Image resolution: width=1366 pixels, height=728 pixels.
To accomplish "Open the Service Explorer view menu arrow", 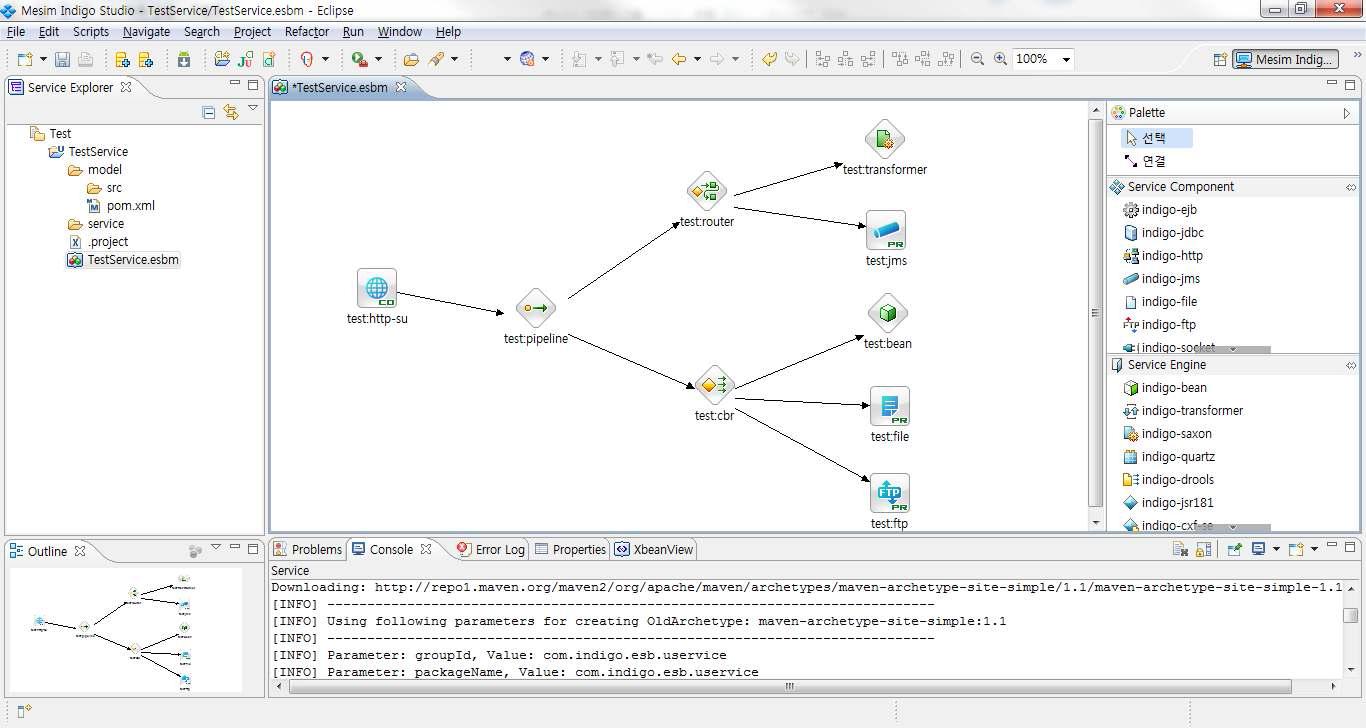I will tap(253, 109).
